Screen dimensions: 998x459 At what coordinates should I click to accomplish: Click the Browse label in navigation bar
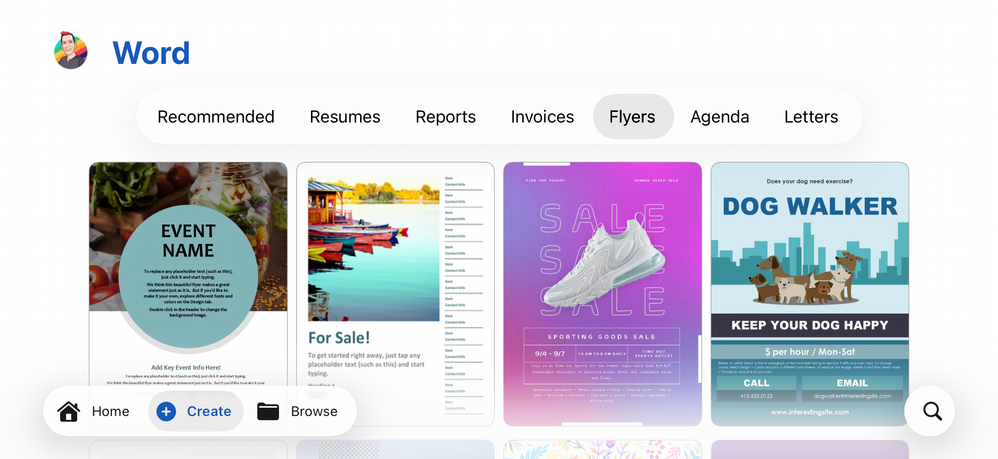point(314,411)
